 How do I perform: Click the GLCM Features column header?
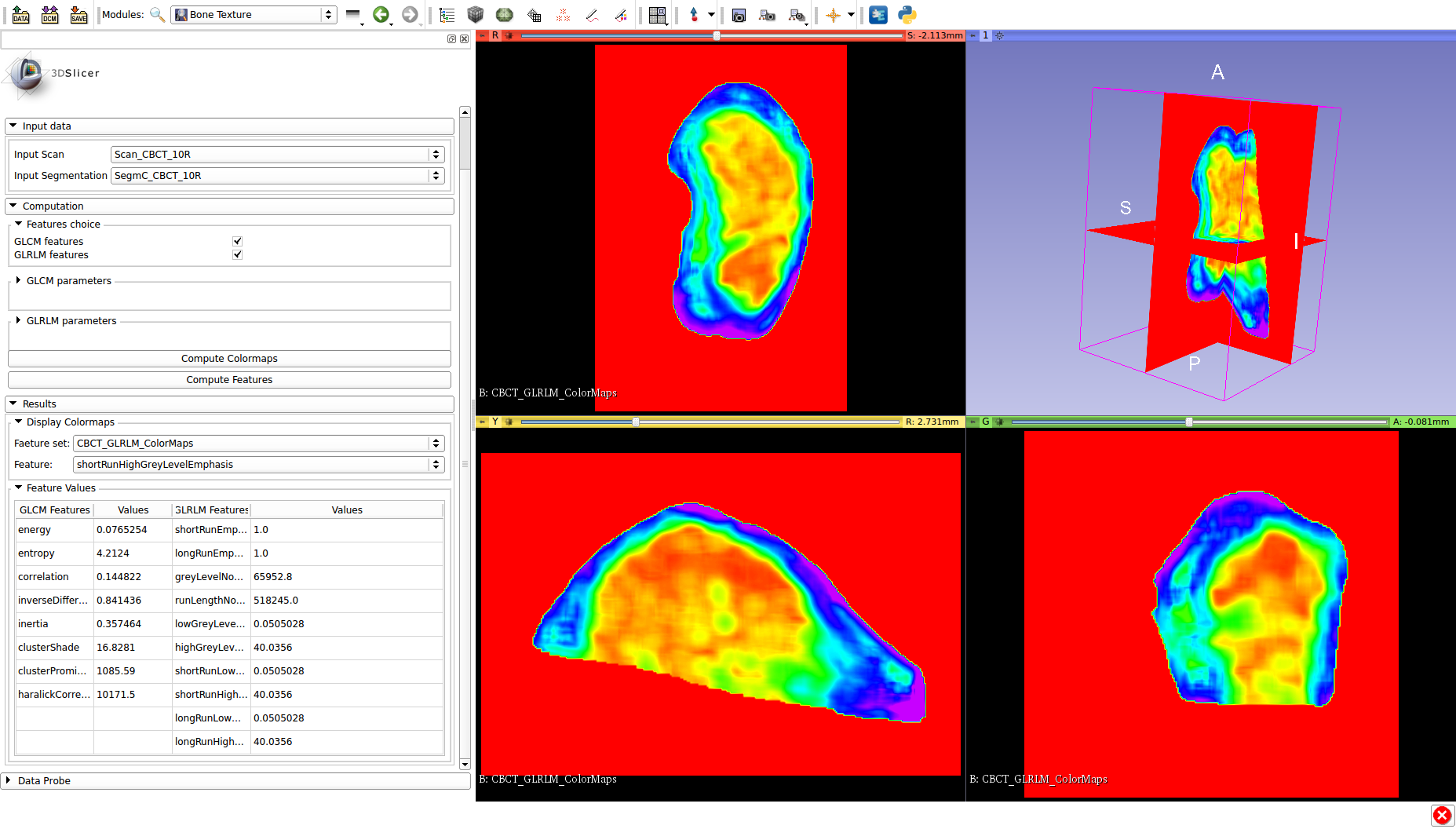tap(54, 509)
